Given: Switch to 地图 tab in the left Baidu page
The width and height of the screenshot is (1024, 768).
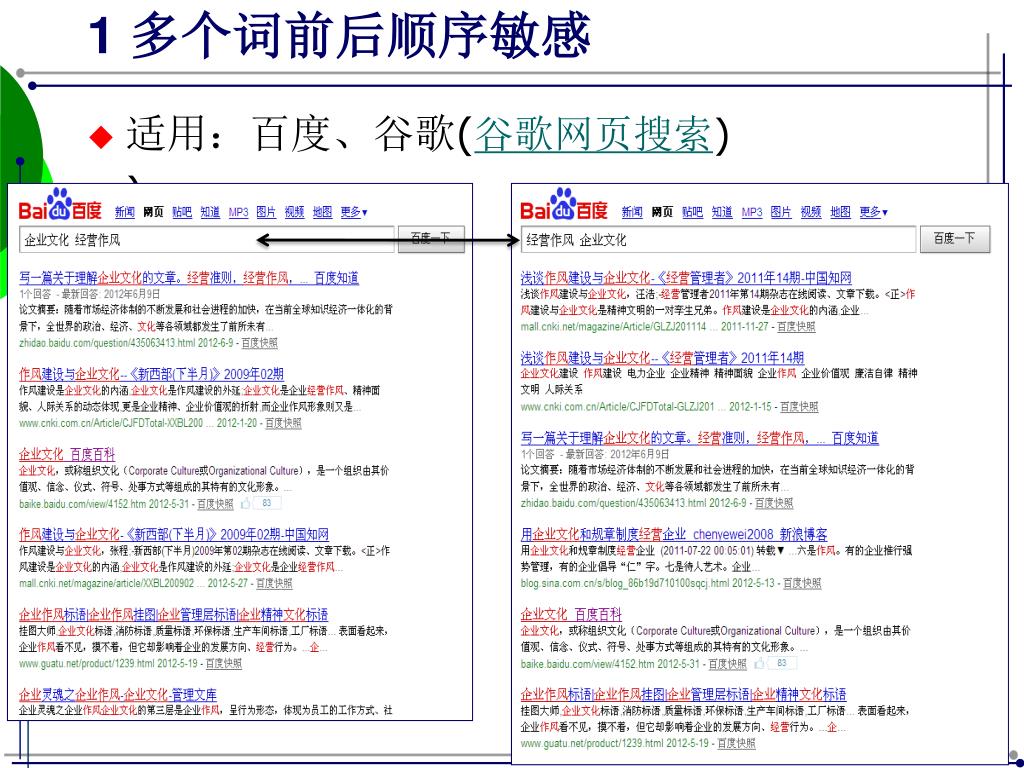Looking at the screenshot, I should click(323, 212).
